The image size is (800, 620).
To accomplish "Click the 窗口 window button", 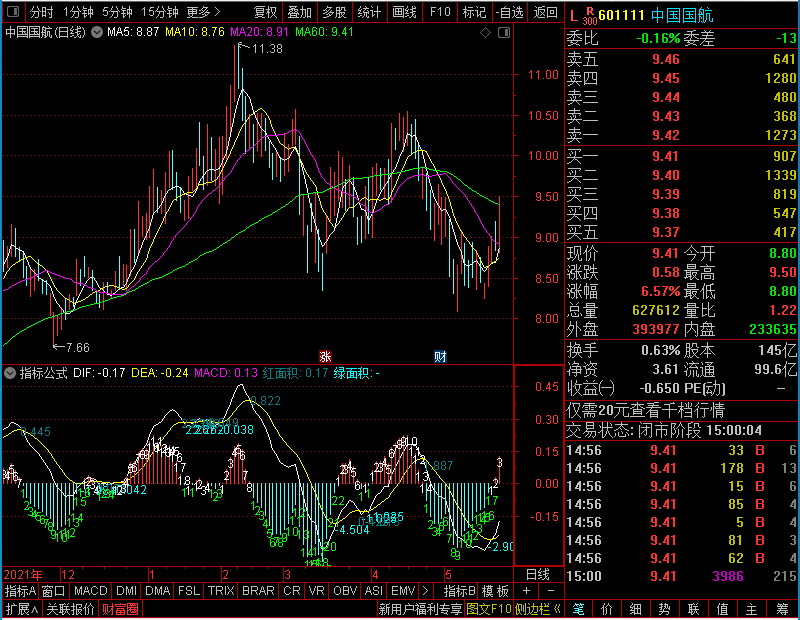I will click(54, 591).
